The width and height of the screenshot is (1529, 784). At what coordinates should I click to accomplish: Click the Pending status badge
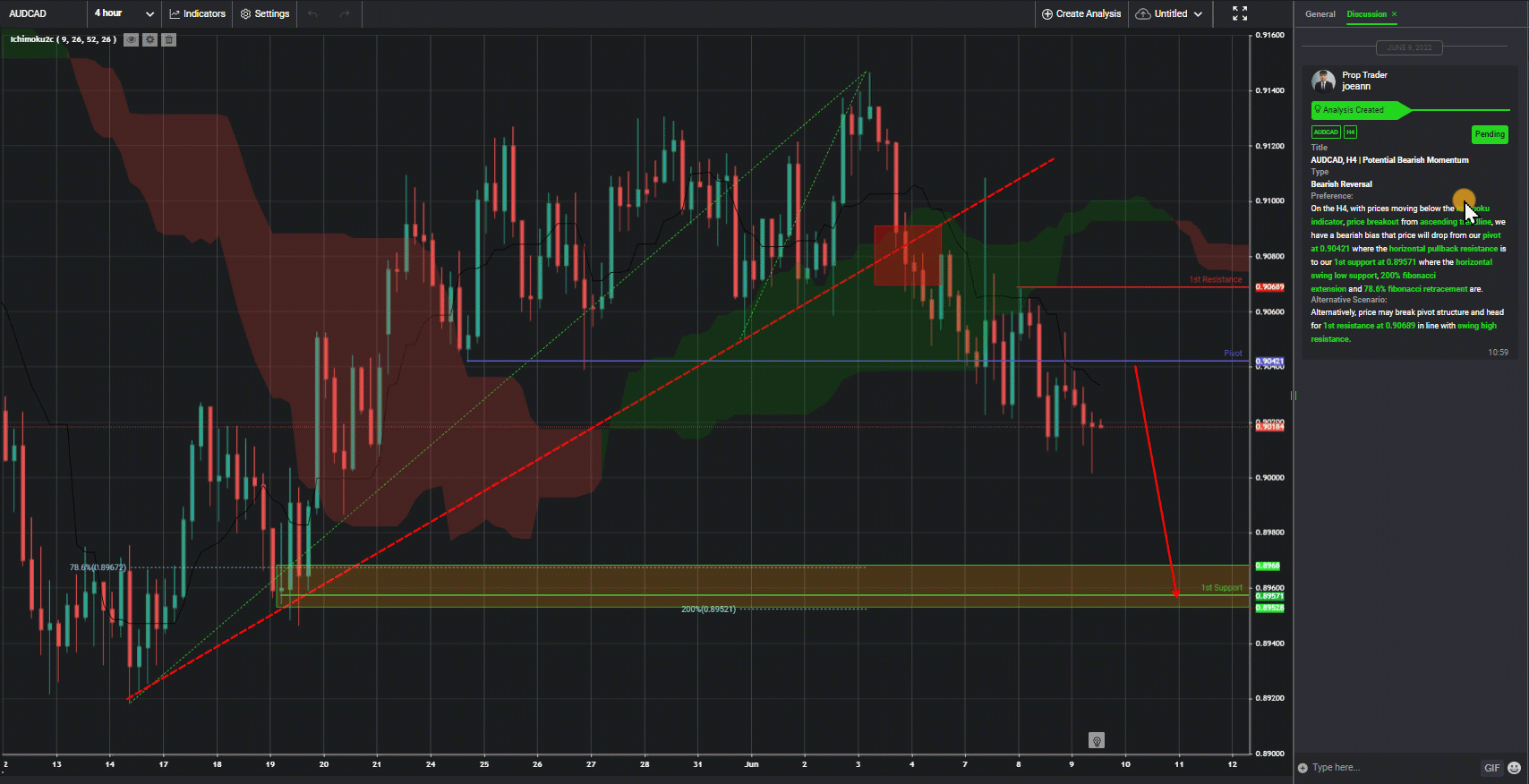(x=1490, y=134)
